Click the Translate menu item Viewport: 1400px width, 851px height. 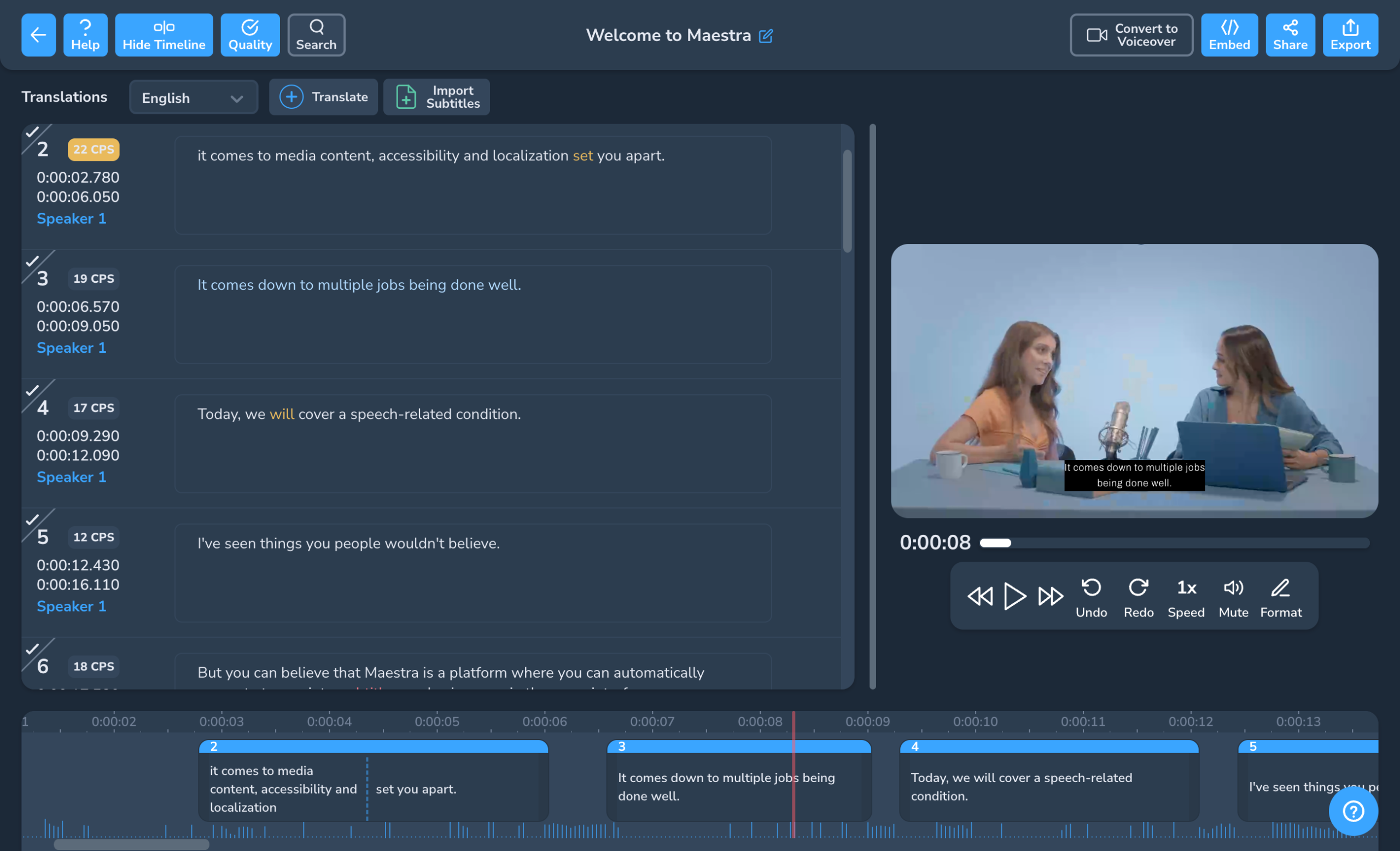click(323, 97)
